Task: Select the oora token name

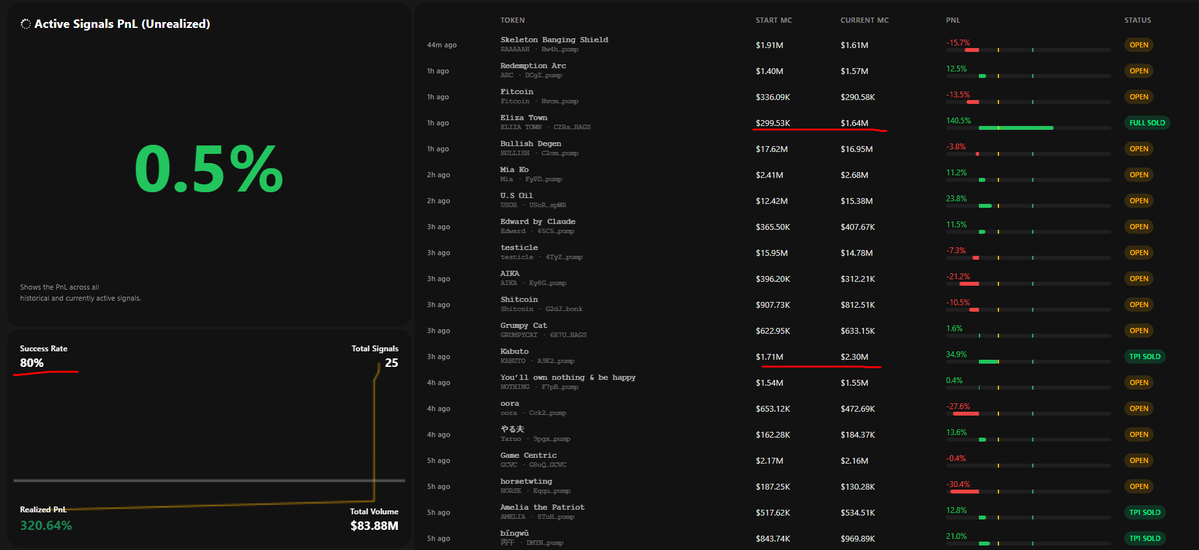Action: [x=510, y=403]
